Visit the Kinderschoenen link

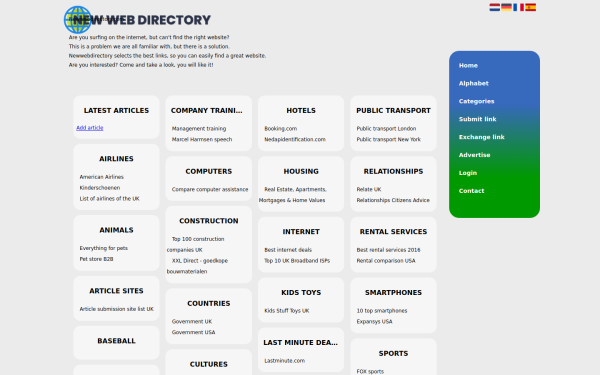(100, 188)
